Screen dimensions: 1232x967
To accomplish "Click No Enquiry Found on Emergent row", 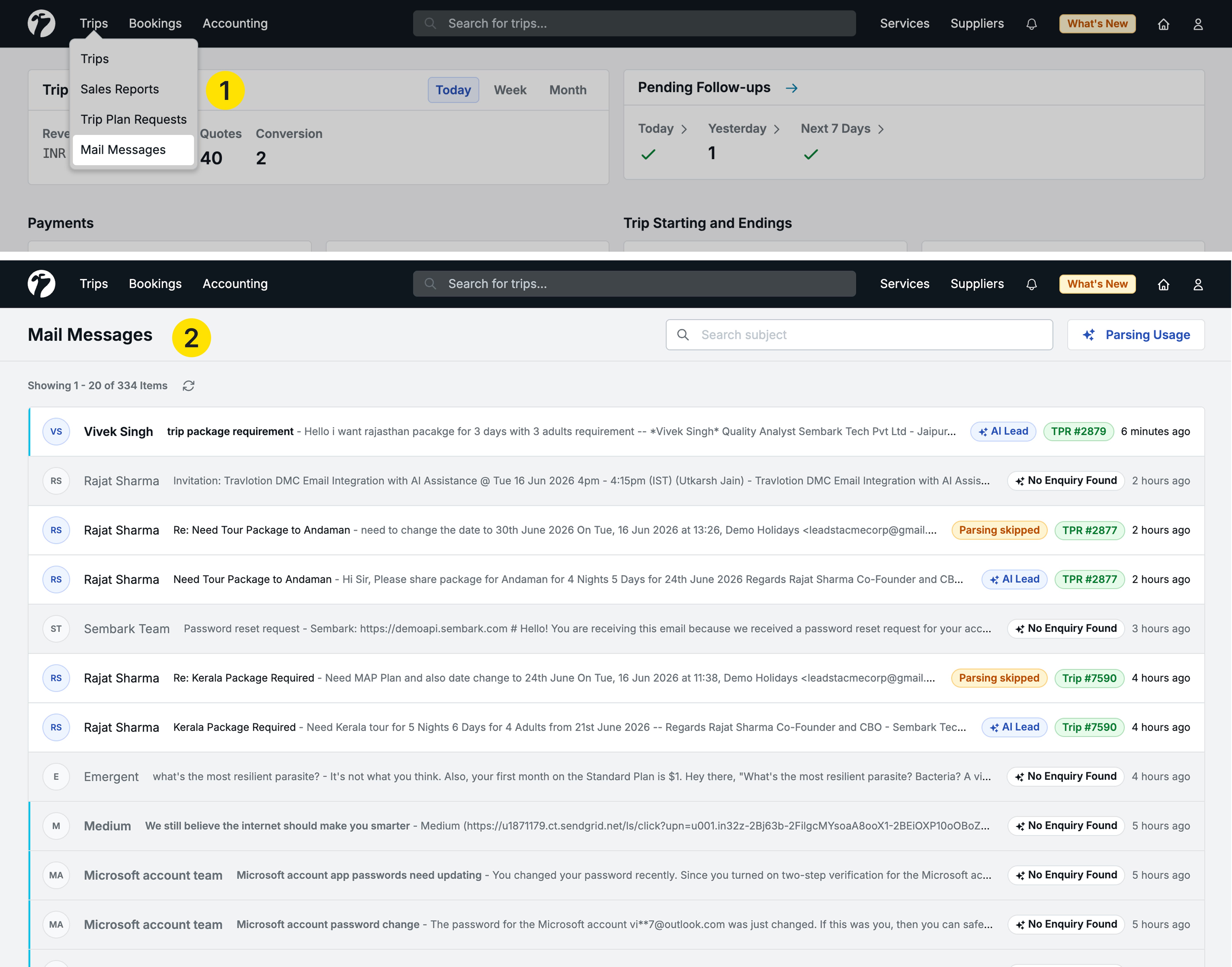I will 1065,776.
